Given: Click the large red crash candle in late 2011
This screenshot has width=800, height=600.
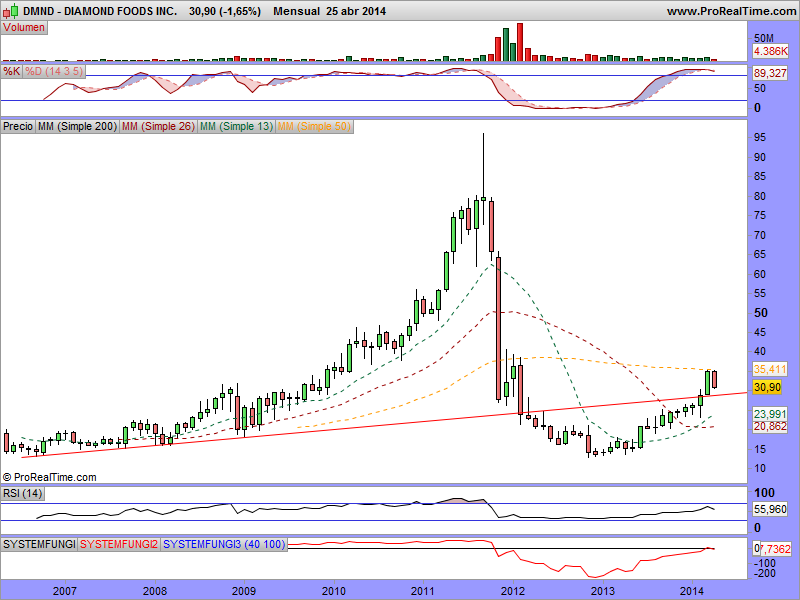Looking at the screenshot, I should pyautogui.click(x=498, y=328).
